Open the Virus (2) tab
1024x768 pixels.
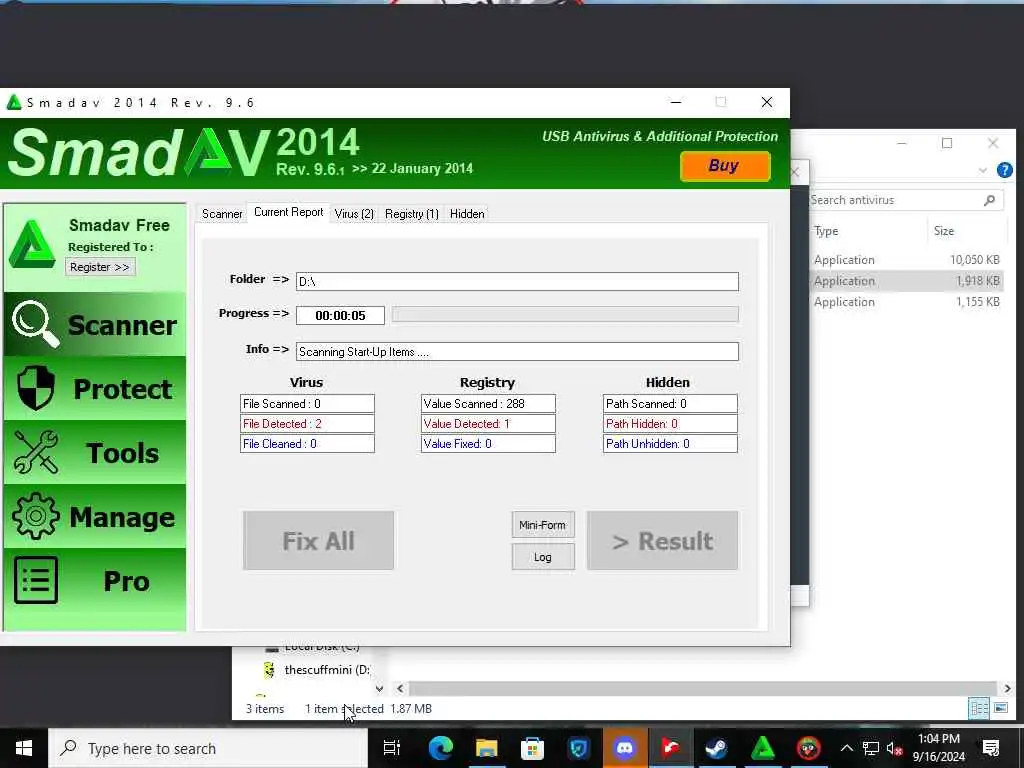[354, 214]
